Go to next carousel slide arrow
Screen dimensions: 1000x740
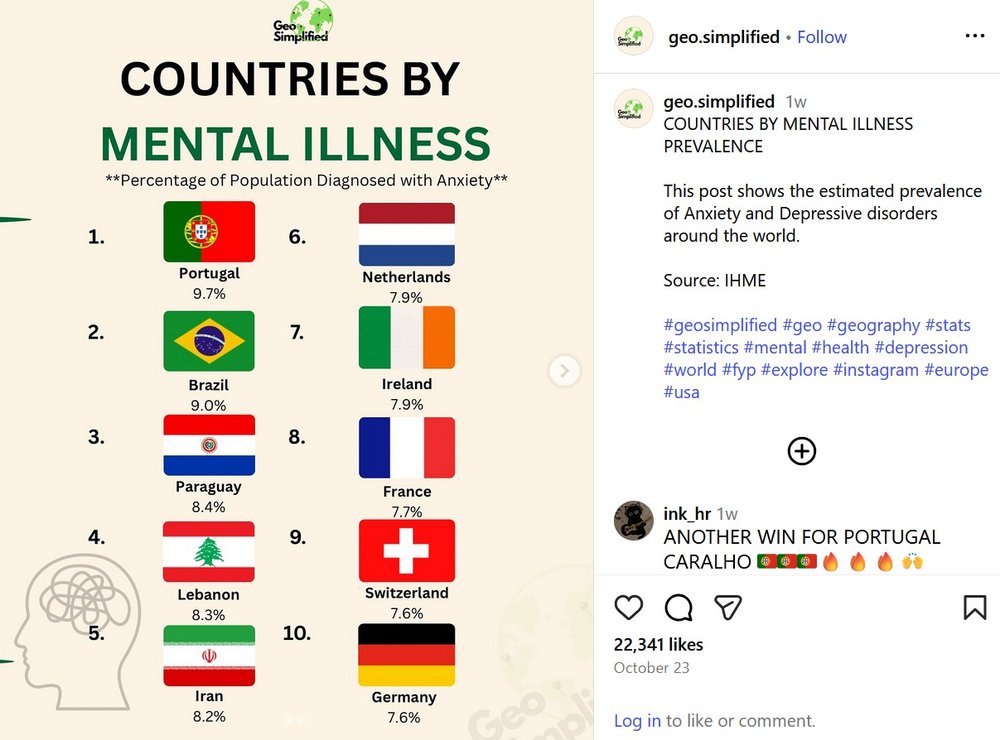point(565,371)
